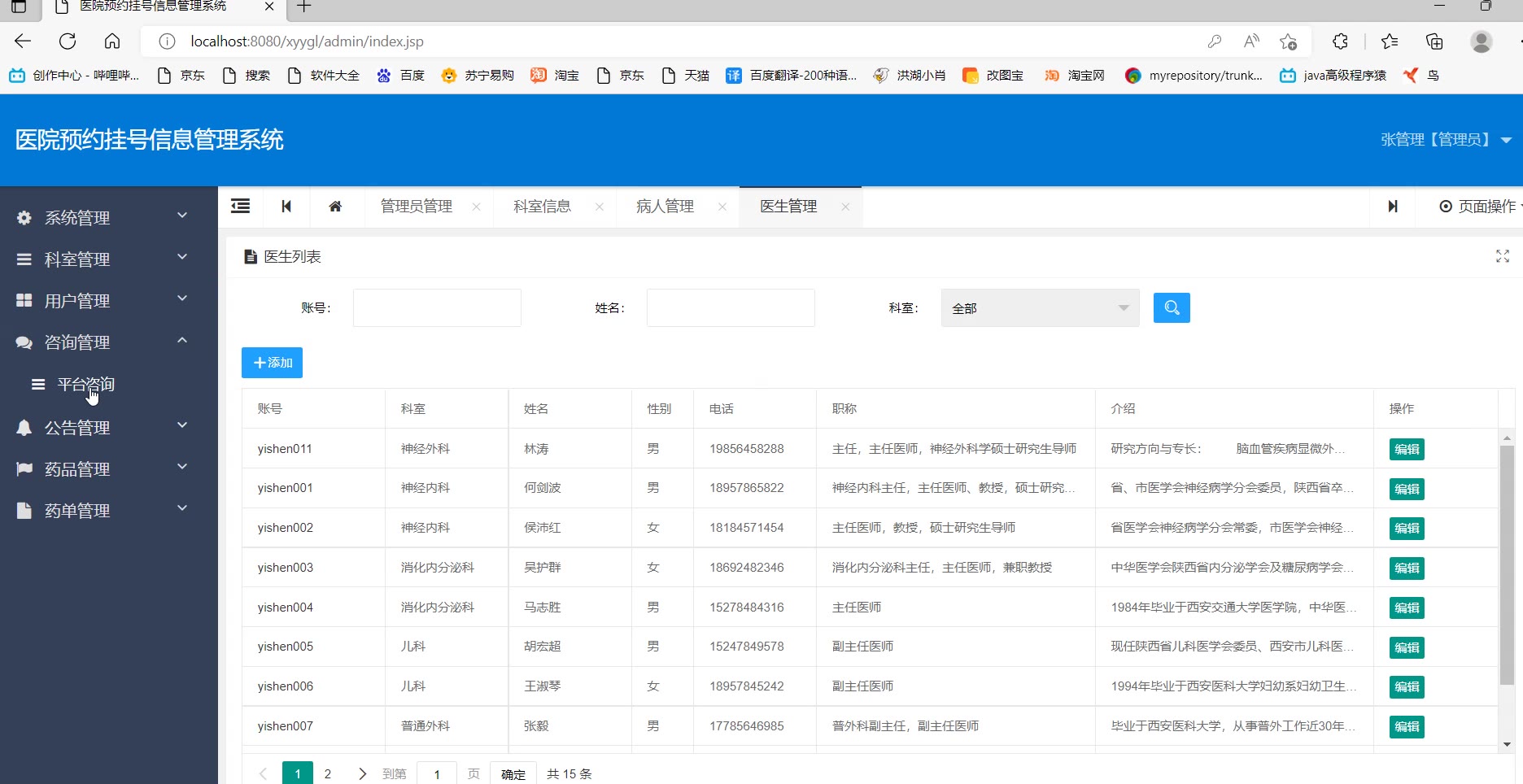
Task: Focus the 姓名 search input
Action: click(731, 307)
